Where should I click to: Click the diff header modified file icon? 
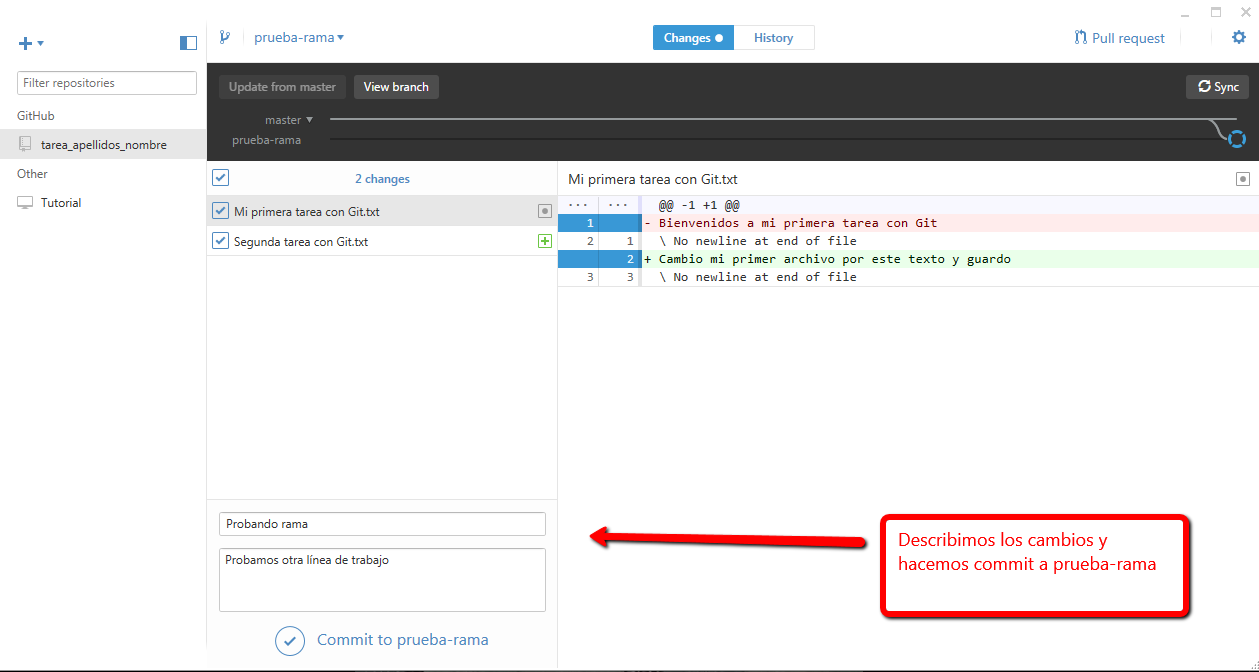pos(1243,179)
